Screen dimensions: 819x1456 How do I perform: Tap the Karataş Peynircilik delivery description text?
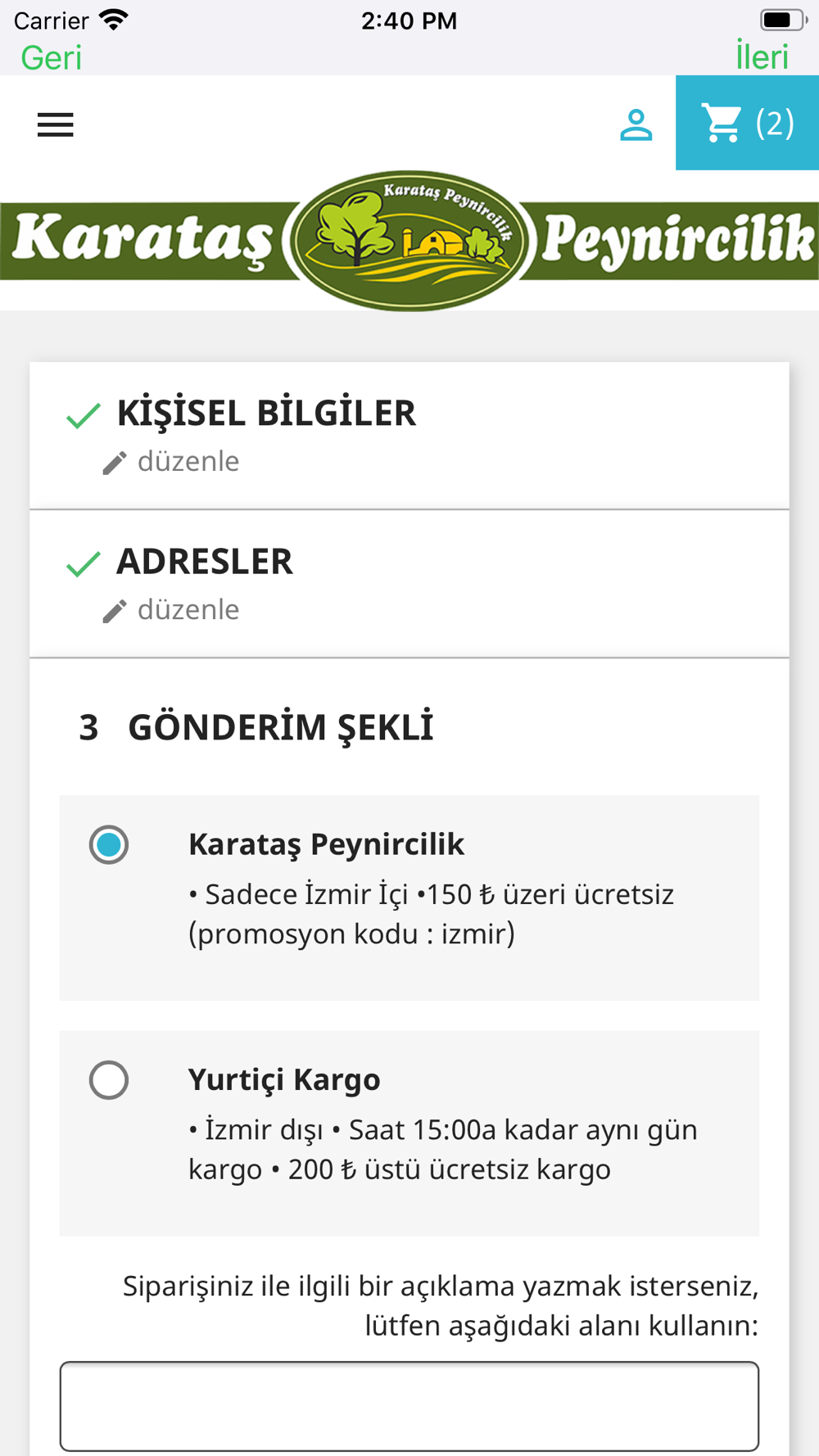point(431,914)
